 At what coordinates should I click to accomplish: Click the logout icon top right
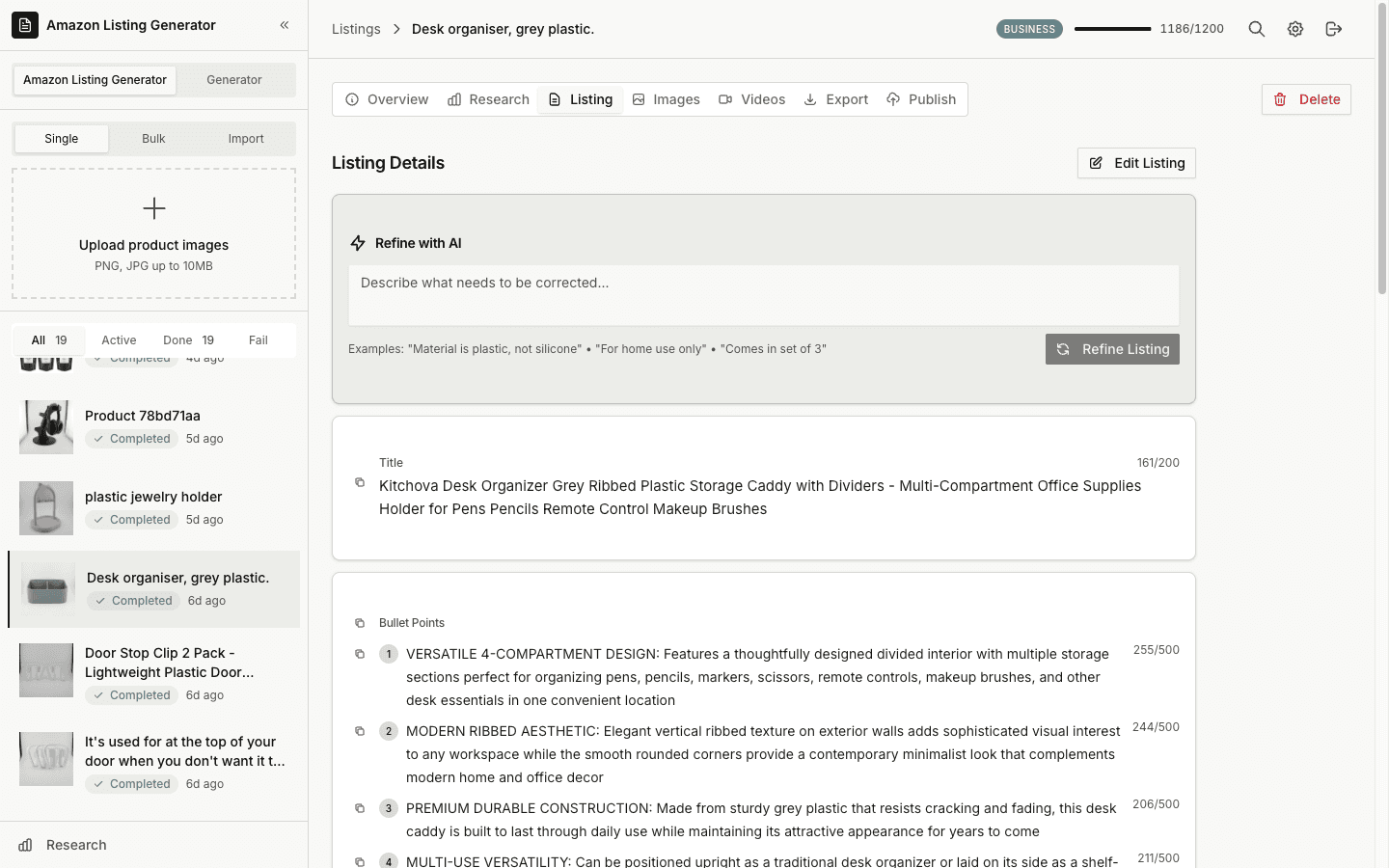(x=1334, y=29)
